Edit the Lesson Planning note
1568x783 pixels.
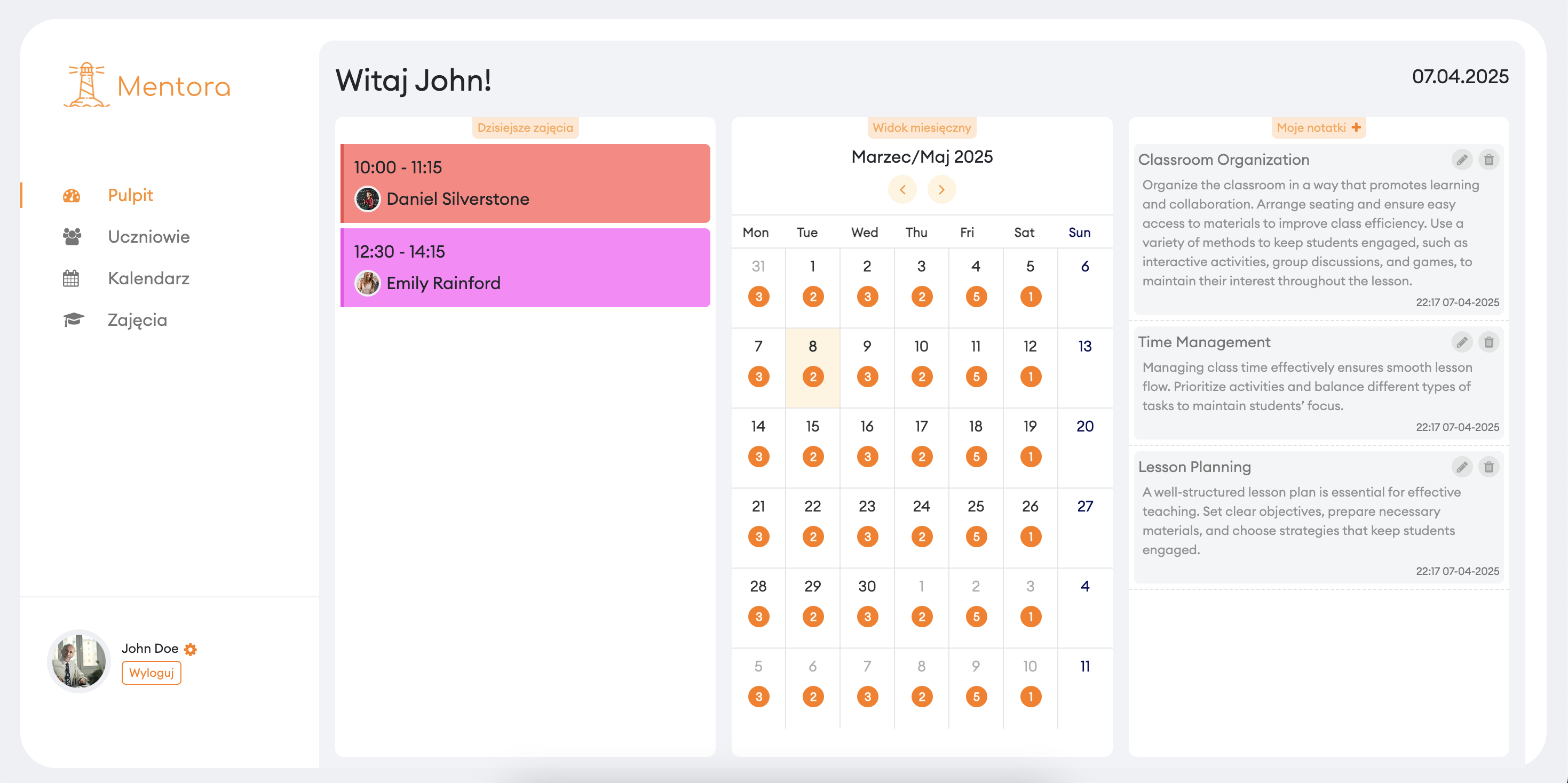click(1461, 467)
